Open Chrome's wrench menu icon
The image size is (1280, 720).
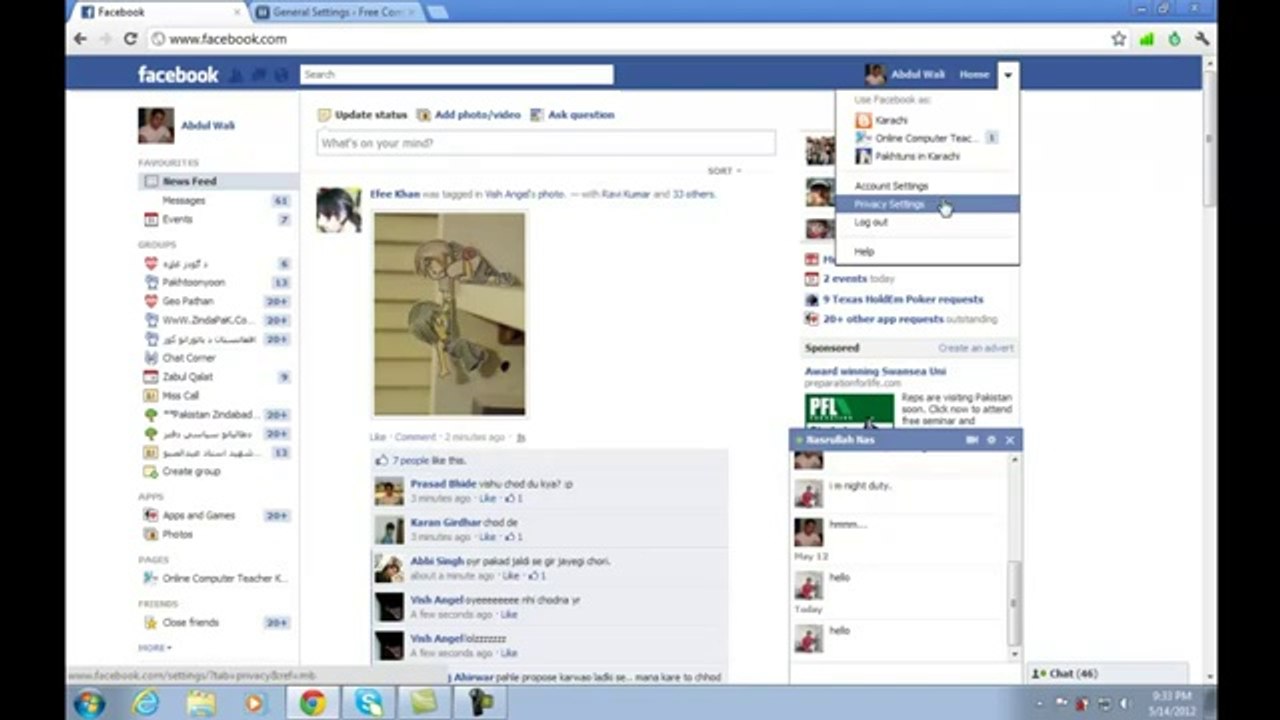coord(1202,39)
